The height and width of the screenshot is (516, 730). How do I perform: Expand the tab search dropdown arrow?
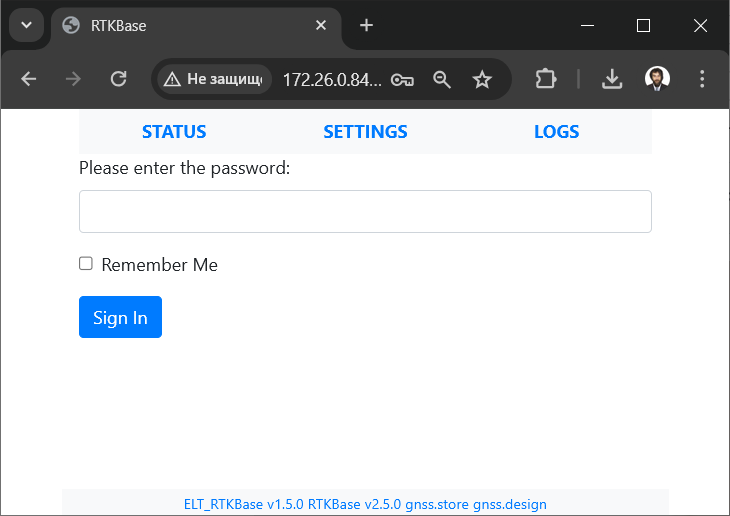[x=27, y=25]
